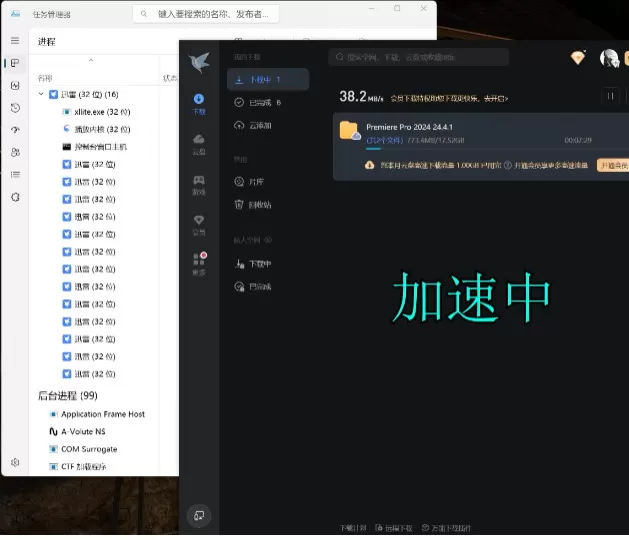Image resolution: width=629 pixels, height=540 pixels.
Task: Open 万能下载插件 at bottom bar
Action: pyautogui.click(x=446, y=528)
